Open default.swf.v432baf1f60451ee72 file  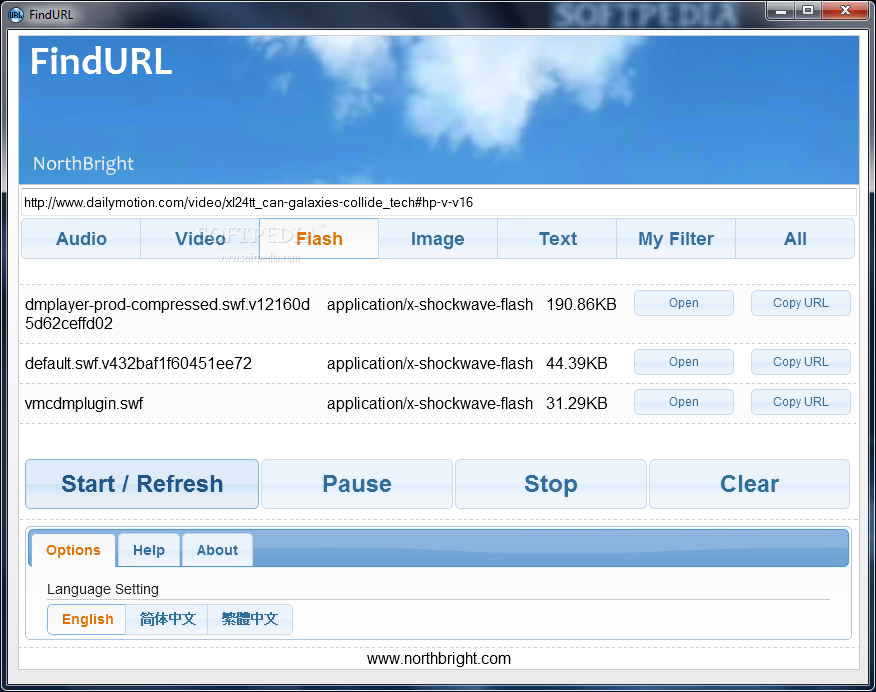(x=683, y=362)
